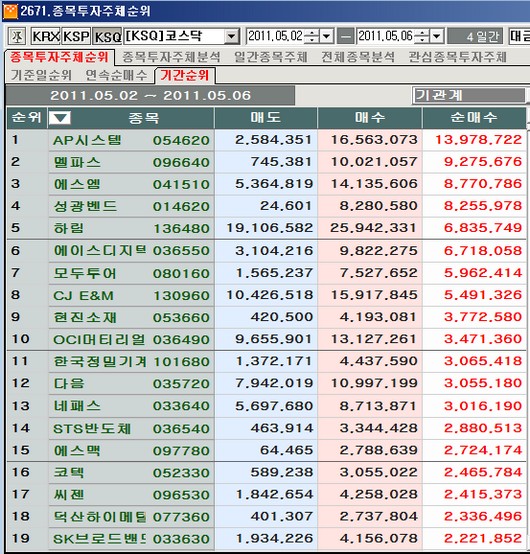Click the orange app icon in title bar
Viewport: 530px width, 554px height.
pyautogui.click(x=10, y=11)
